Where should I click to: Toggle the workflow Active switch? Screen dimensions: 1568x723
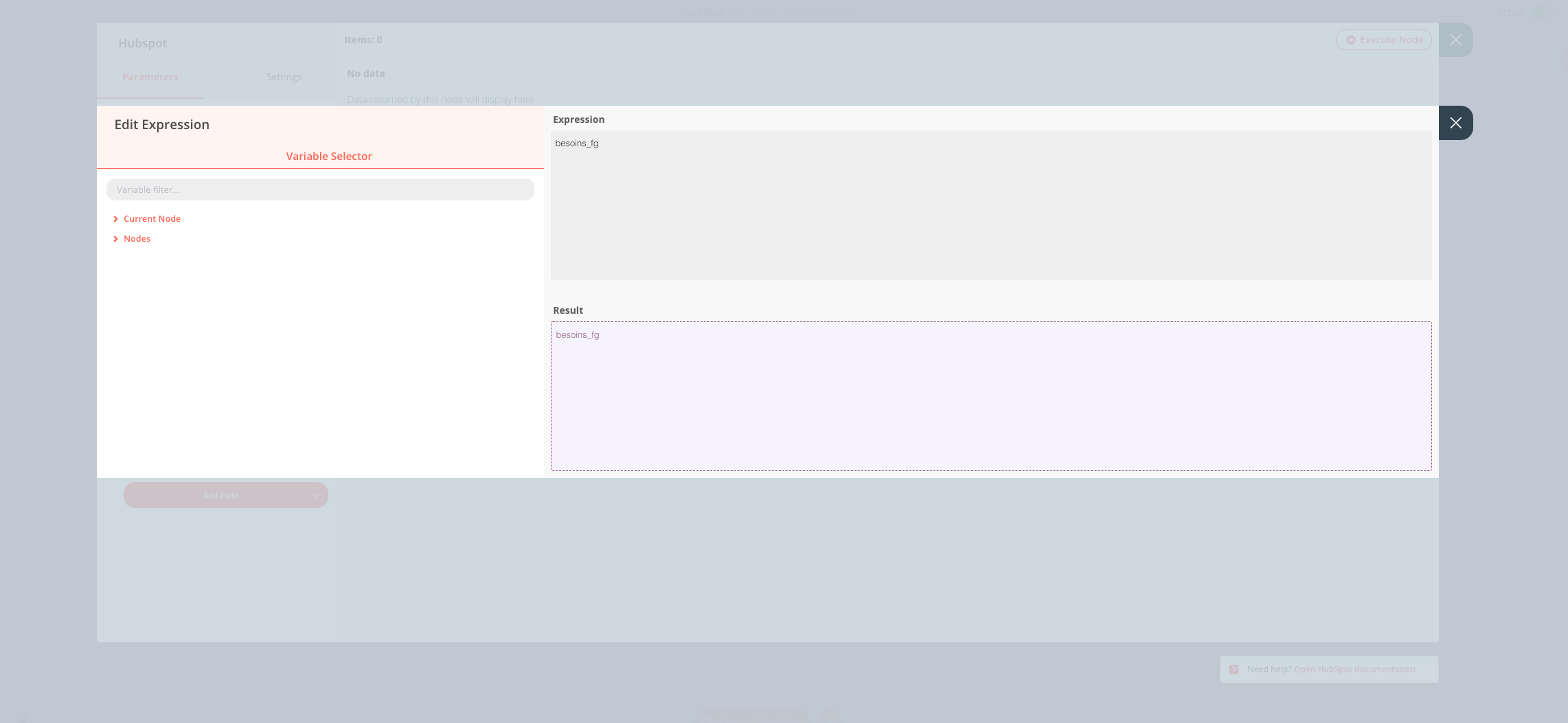[x=1545, y=12]
